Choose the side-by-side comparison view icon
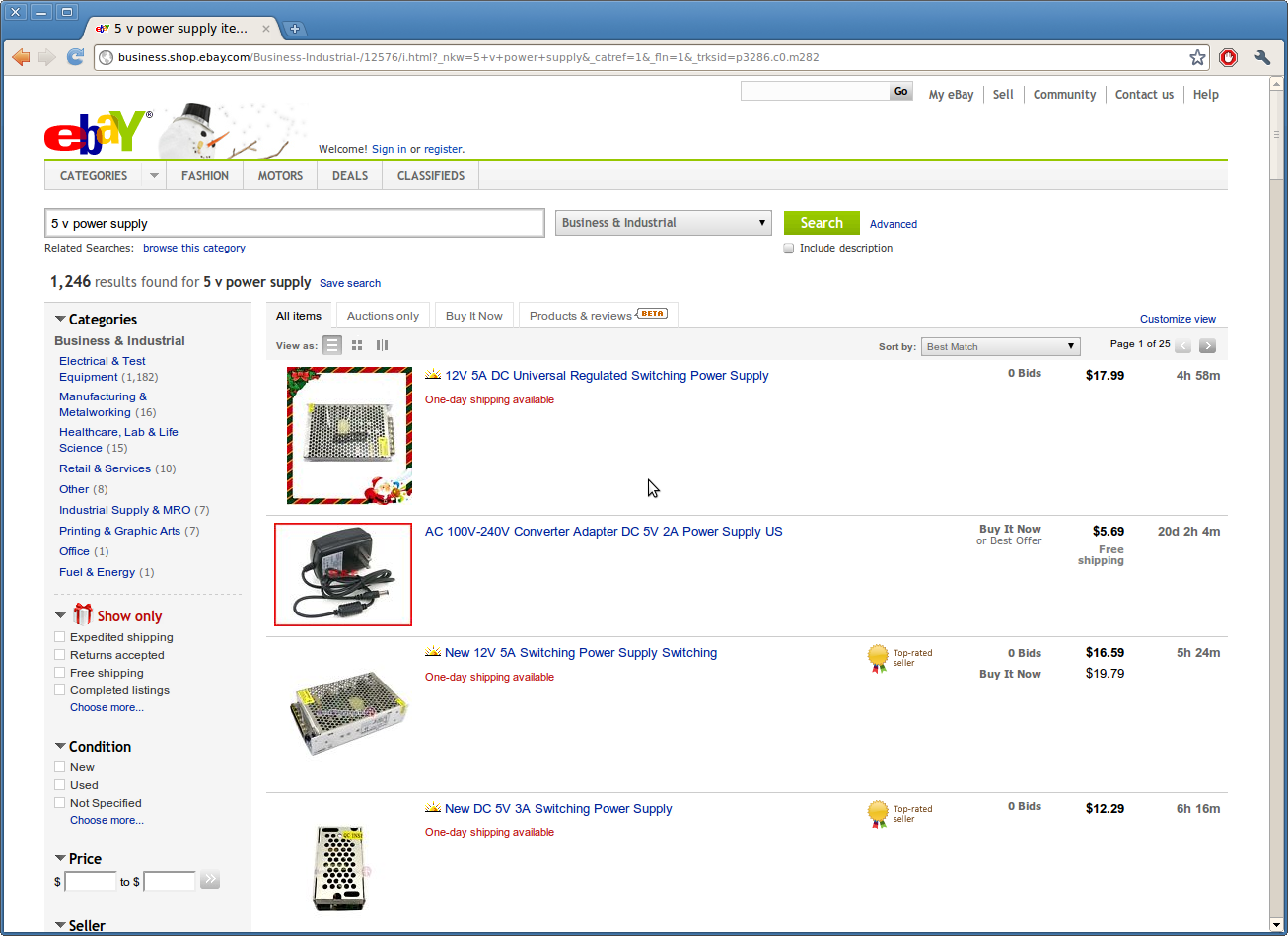Screen dimensions: 1288x936 pos(382,344)
